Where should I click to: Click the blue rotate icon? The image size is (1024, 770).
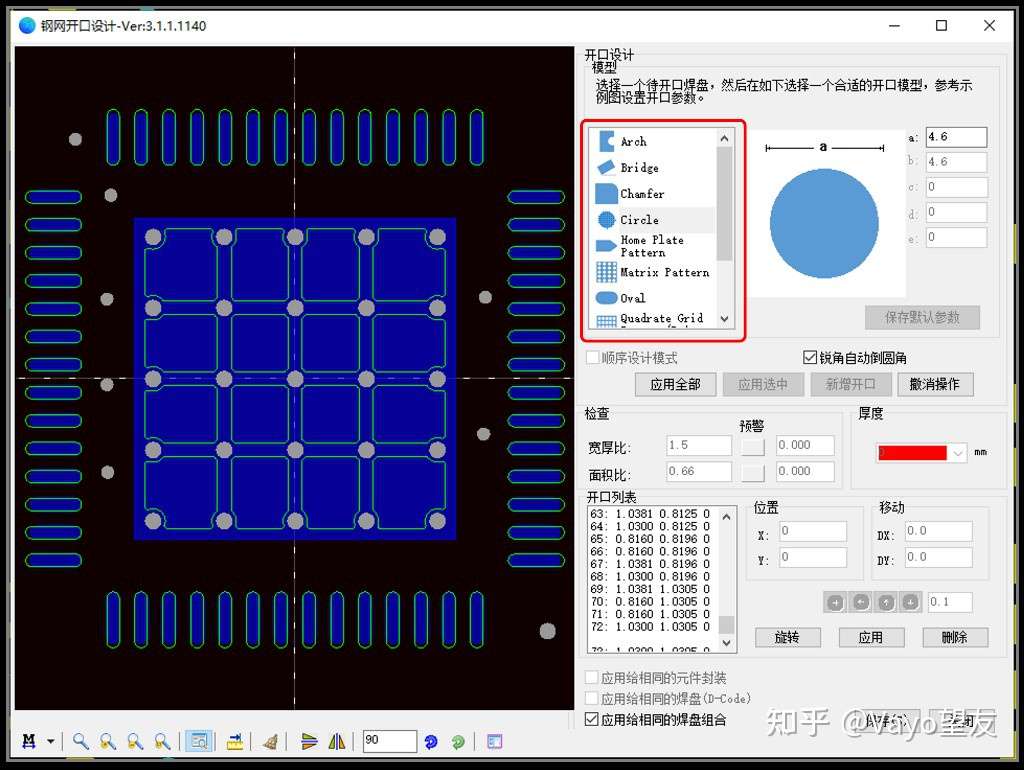pyautogui.click(x=431, y=742)
